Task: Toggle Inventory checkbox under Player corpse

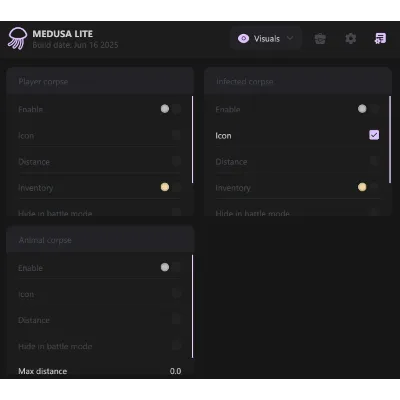Action: (177, 187)
